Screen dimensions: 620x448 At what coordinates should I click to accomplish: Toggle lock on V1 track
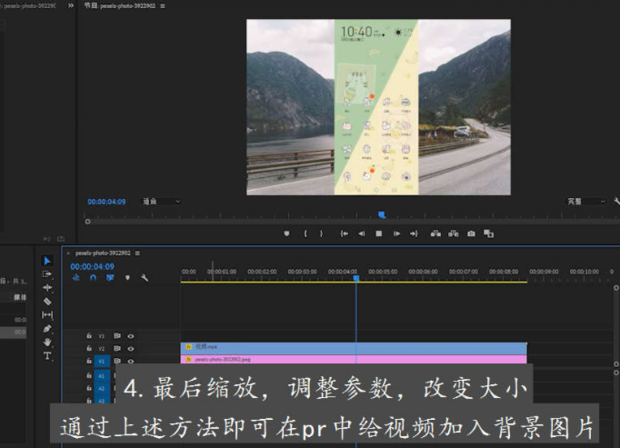89,361
